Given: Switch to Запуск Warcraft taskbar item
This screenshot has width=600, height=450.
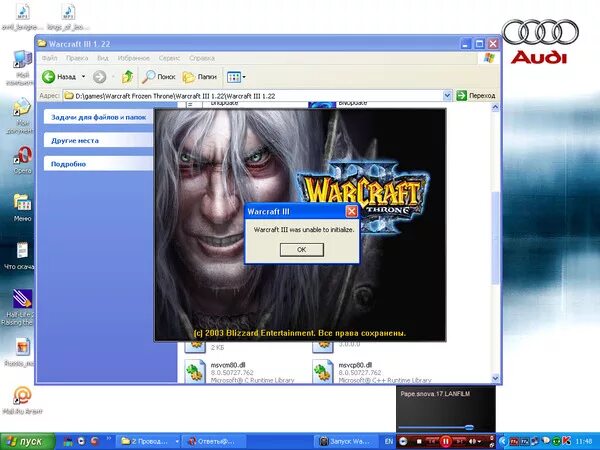Looking at the screenshot, I should tap(346, 442).
